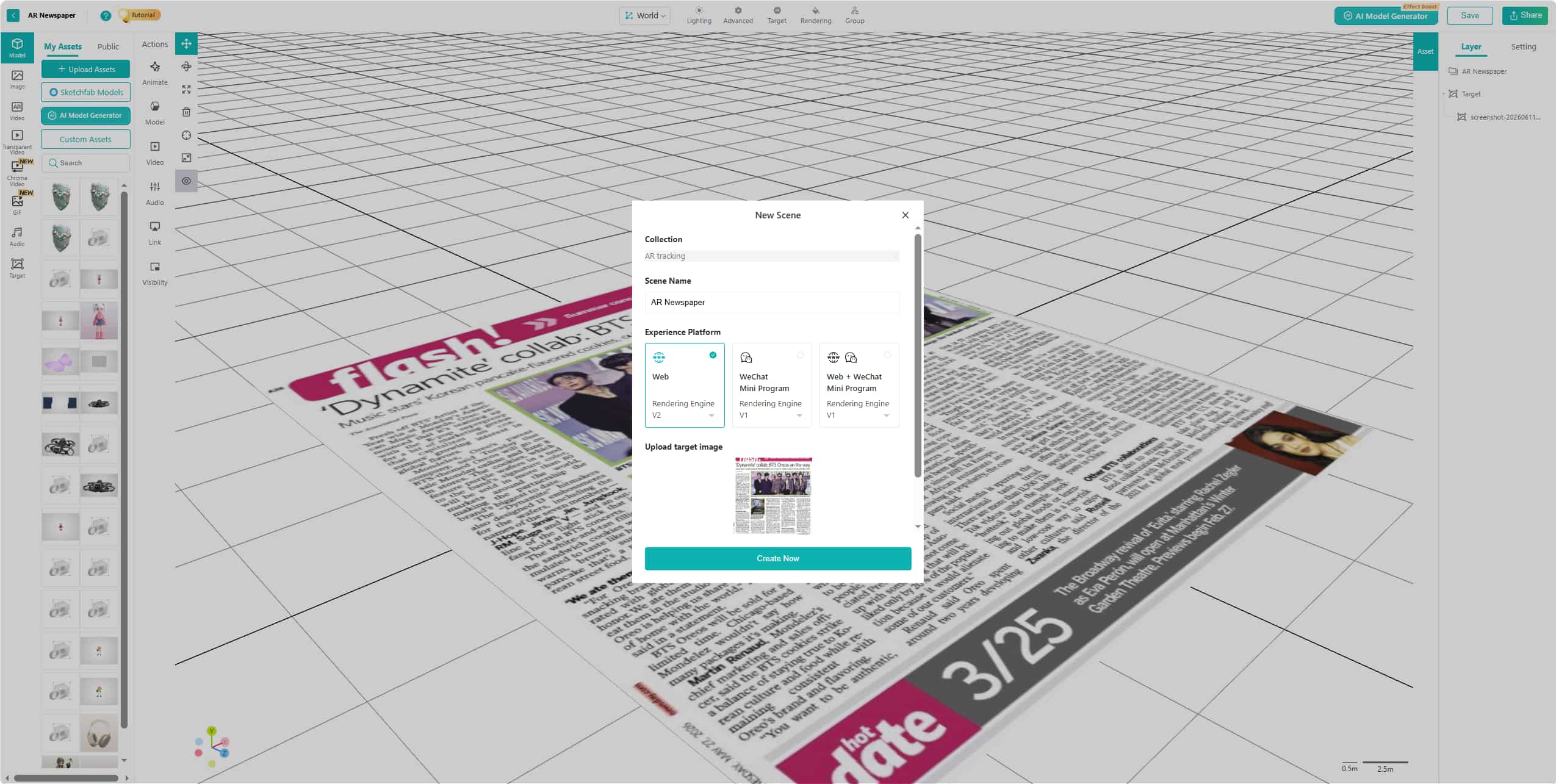Switch to the Setting tab
The width and height of the screenshot is (1556, 784).
pos(1523,47)
